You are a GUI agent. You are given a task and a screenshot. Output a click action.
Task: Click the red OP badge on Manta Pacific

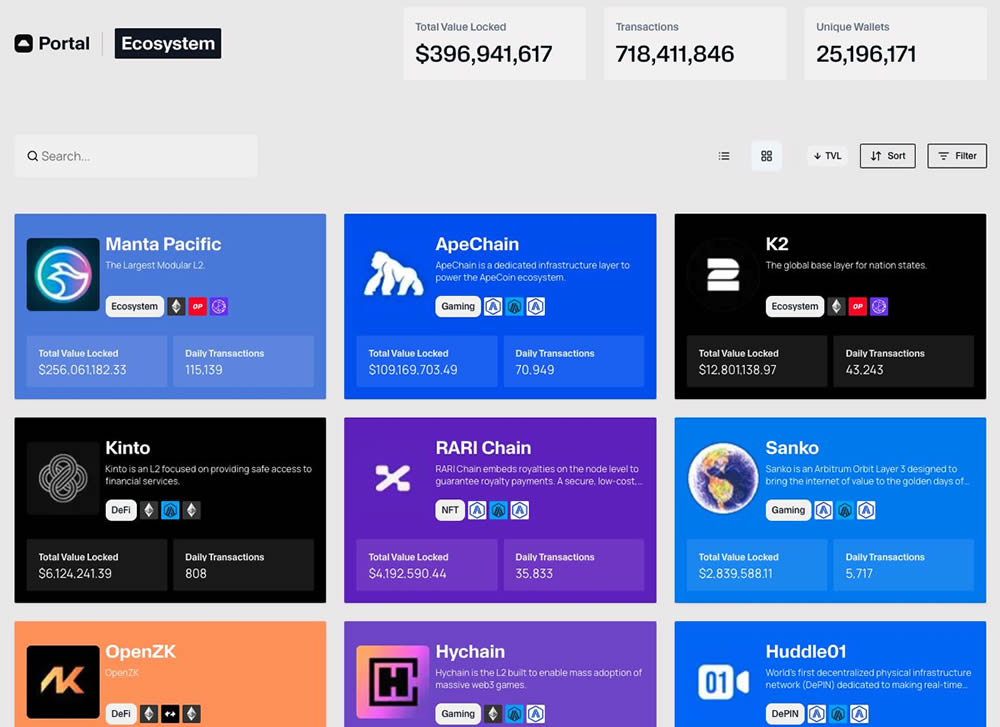click(197, 307)
